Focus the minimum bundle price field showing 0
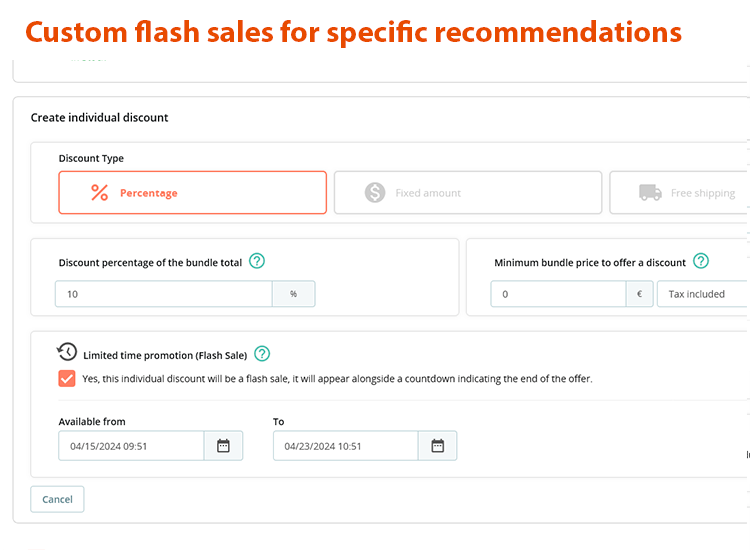 click(x=558, y=294)
